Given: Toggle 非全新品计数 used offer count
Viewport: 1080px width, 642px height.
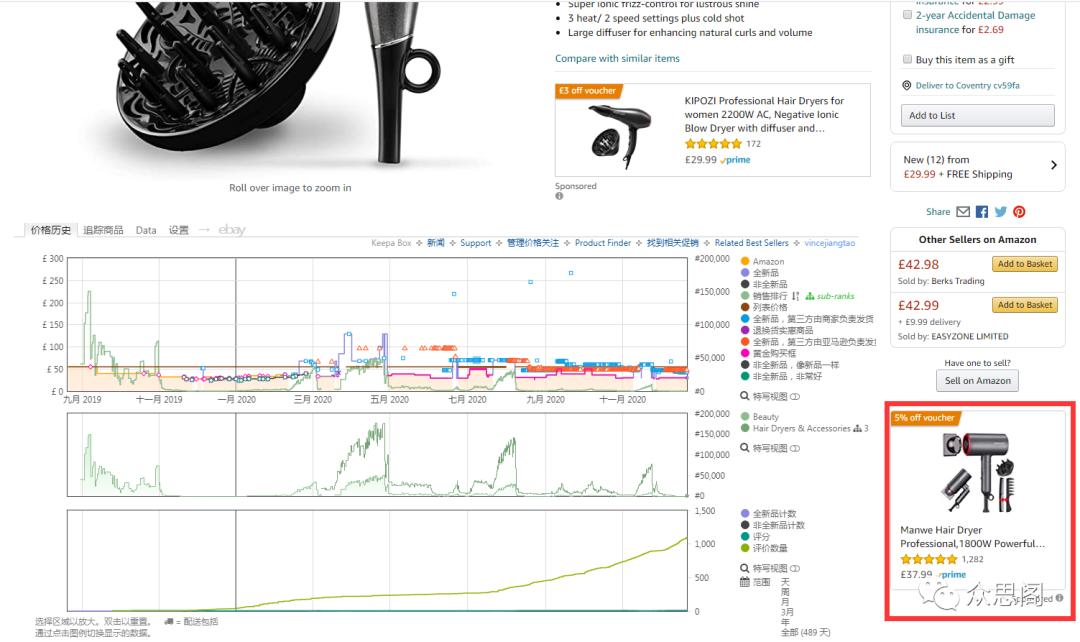Looking at the screenshot, I should (745, 526).
